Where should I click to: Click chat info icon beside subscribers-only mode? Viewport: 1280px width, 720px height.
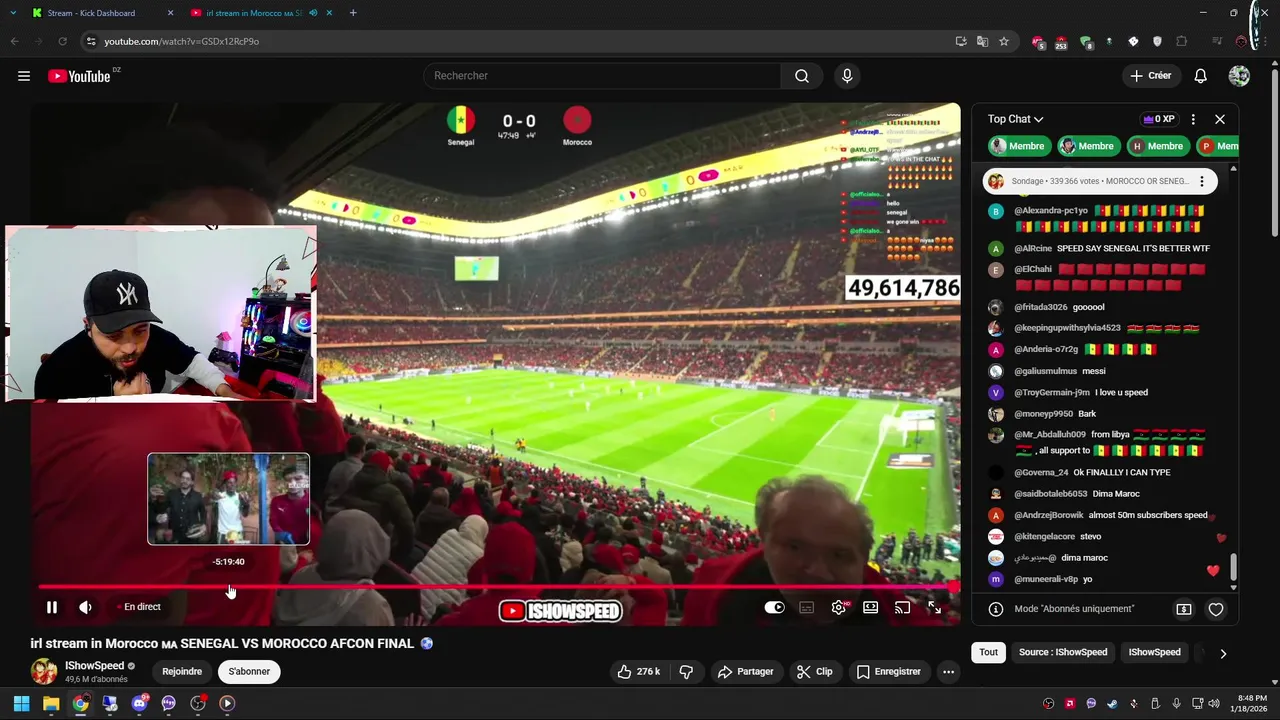click(996, 609)
